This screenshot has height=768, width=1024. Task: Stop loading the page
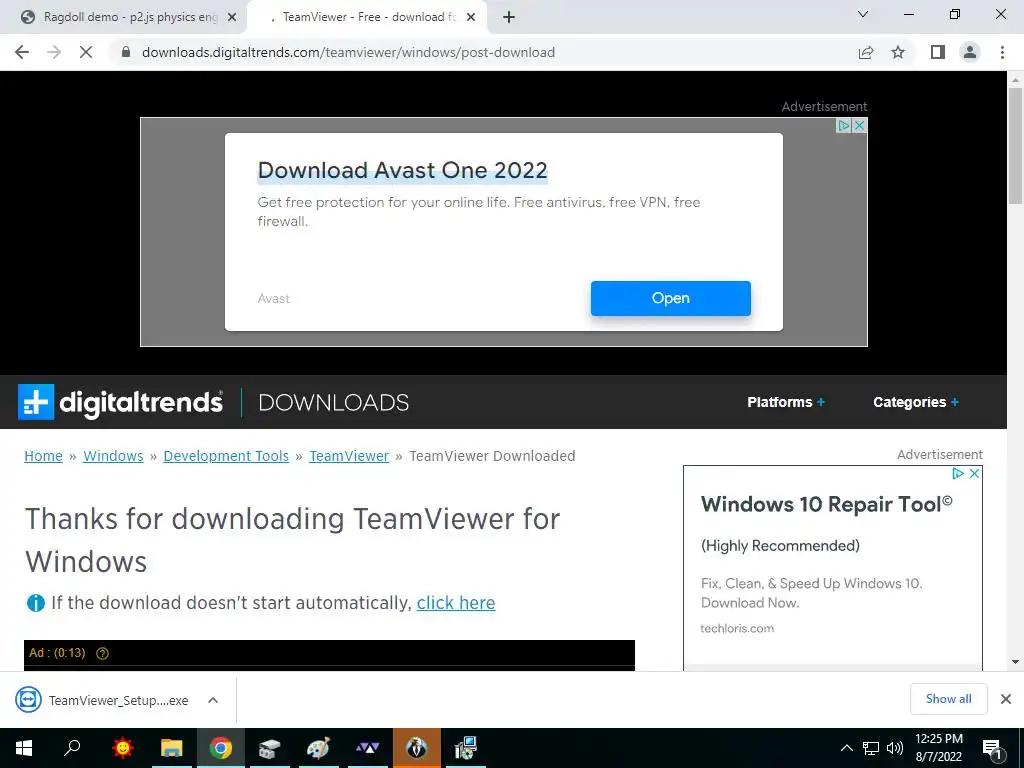click(x=86, y=52)
